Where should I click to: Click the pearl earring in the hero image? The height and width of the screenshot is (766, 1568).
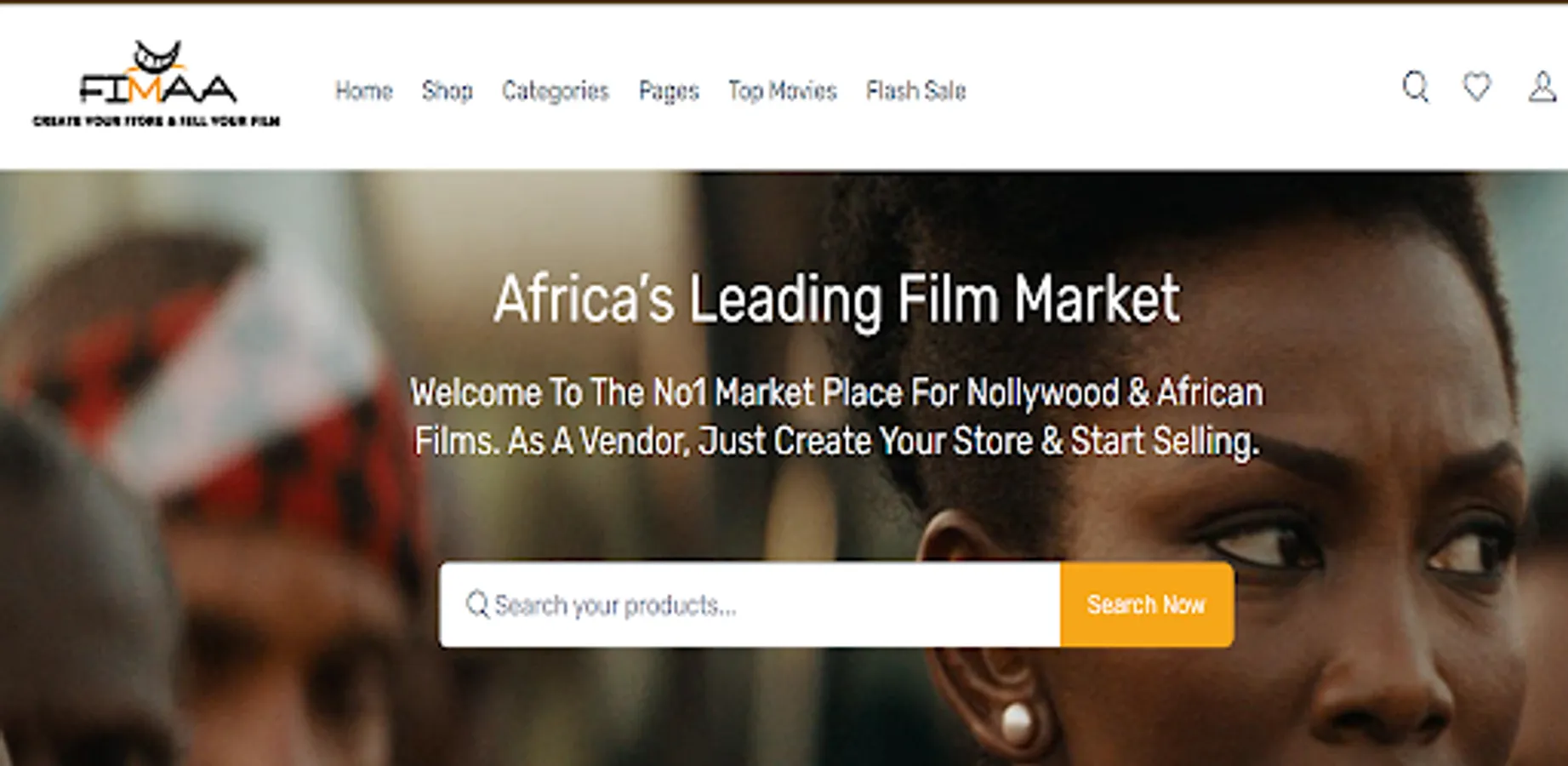[x=1017, y=723]
